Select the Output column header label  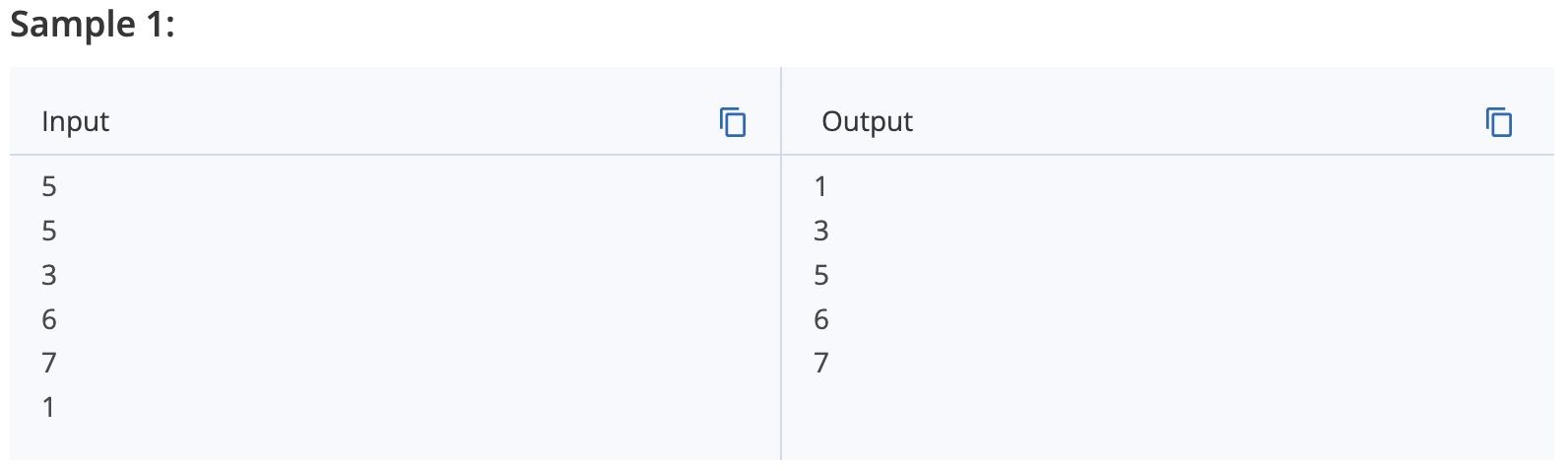click(868, 121)
